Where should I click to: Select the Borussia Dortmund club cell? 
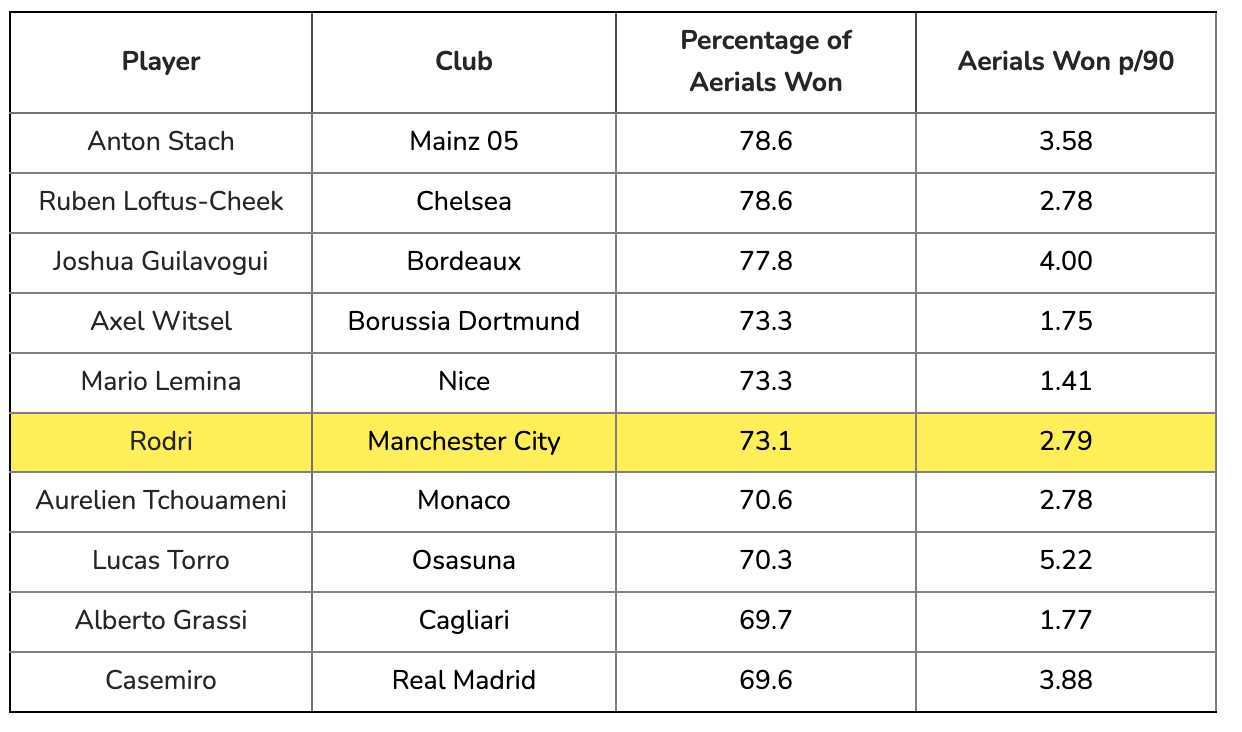(464, 322)
